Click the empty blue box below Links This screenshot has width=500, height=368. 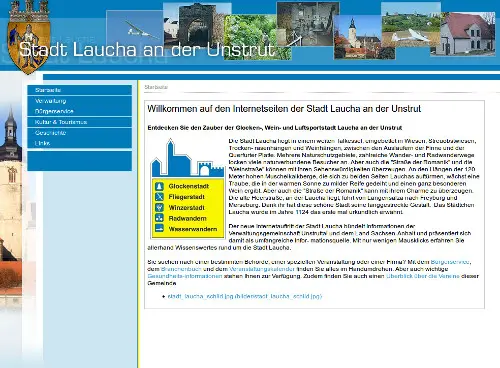point(79,161)
